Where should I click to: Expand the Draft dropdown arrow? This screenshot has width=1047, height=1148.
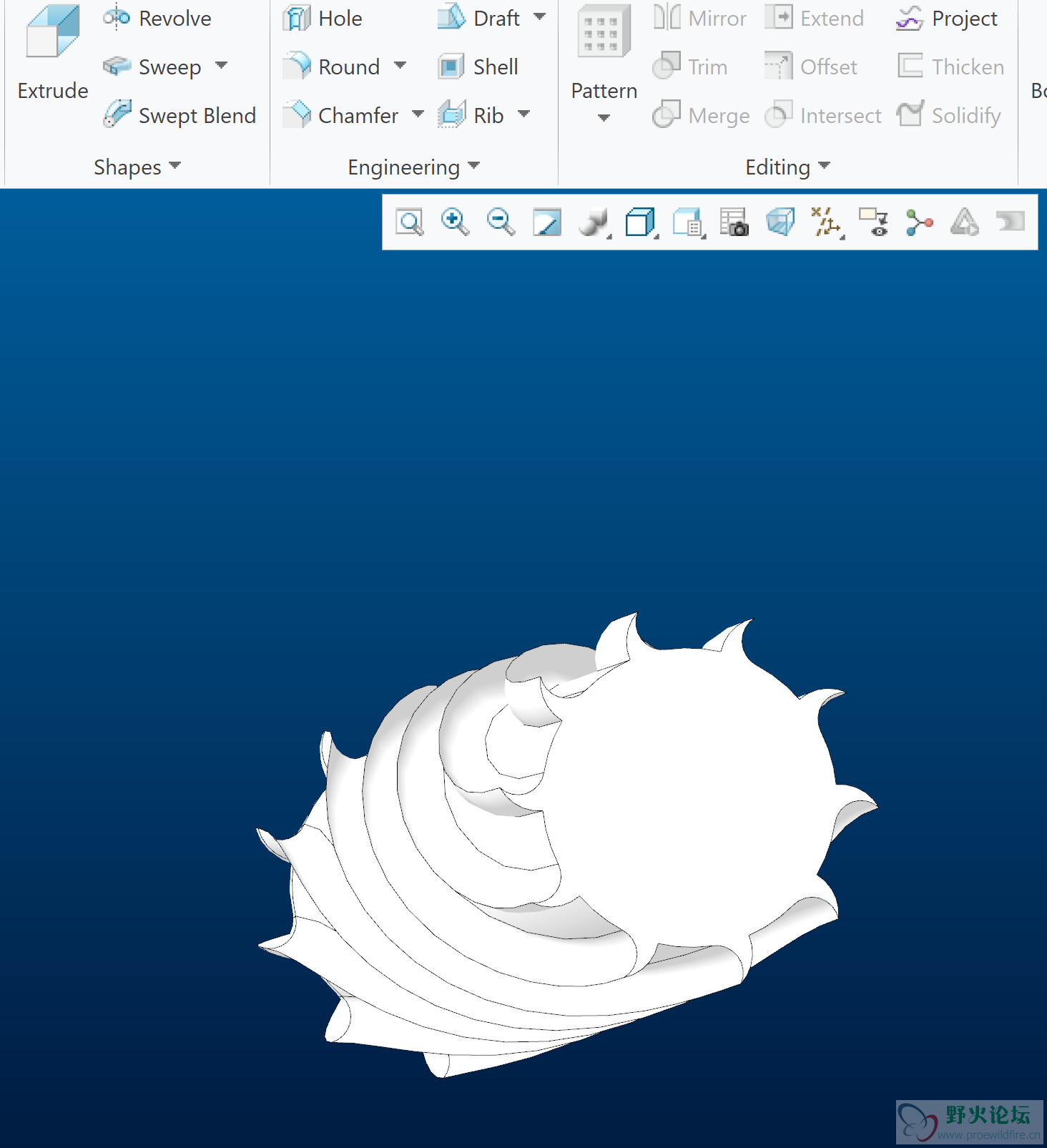point(539,17)
